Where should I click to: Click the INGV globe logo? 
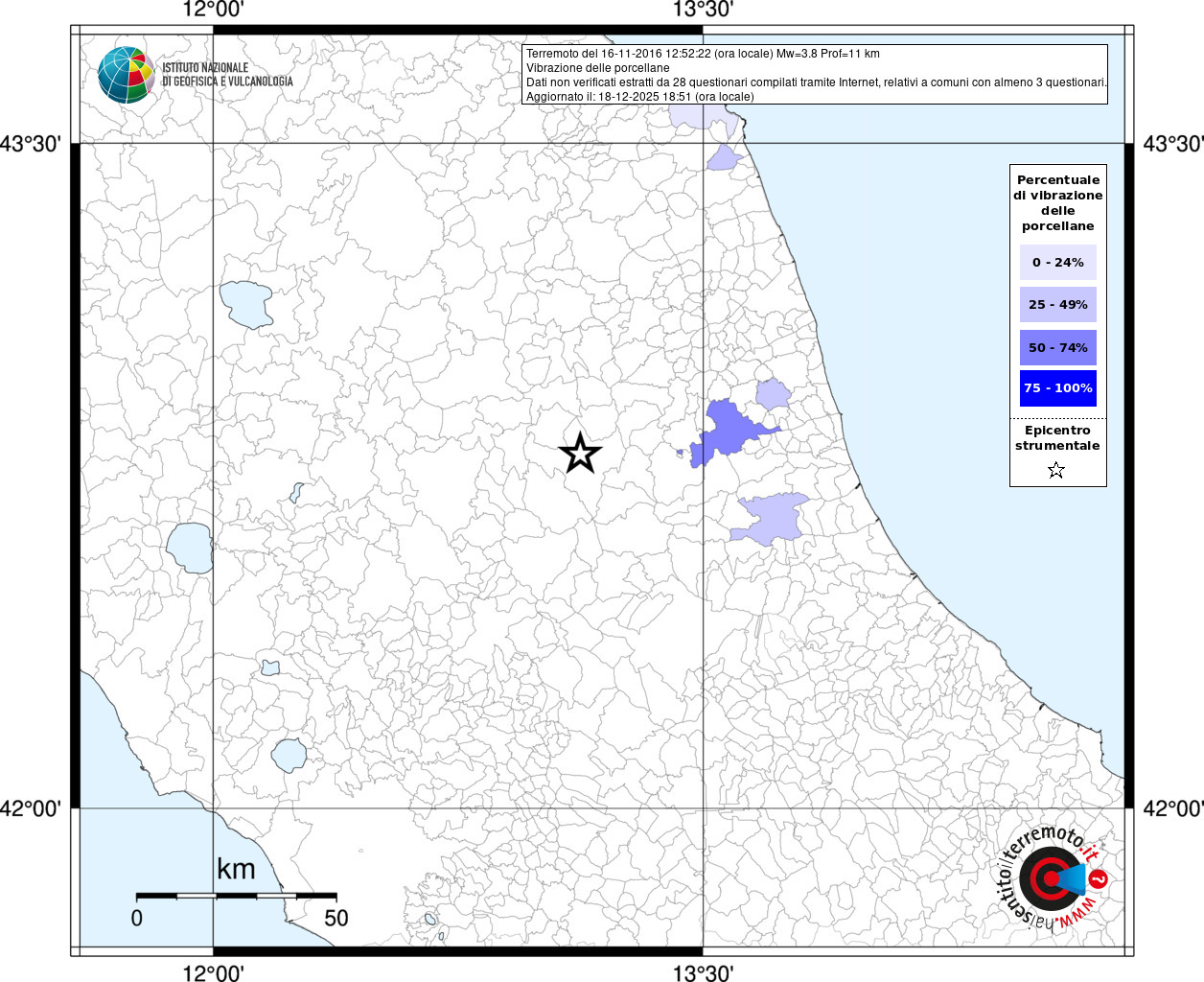pyautogui.click(x=127, y=75)
